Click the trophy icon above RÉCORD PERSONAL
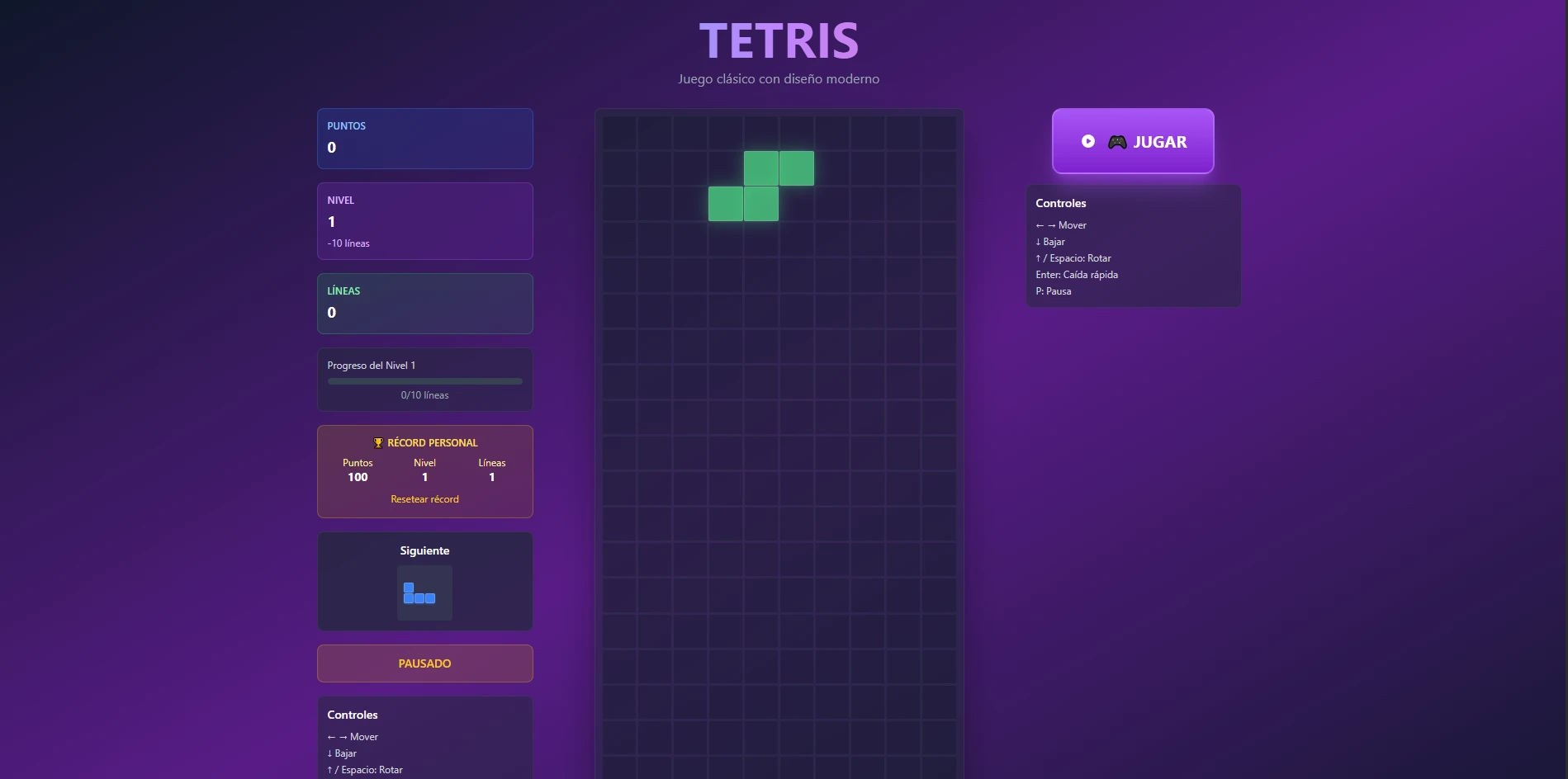Image resolution: width=1568 pixels, height=779 pixels. pyautogui.click(x=378, y=442)
